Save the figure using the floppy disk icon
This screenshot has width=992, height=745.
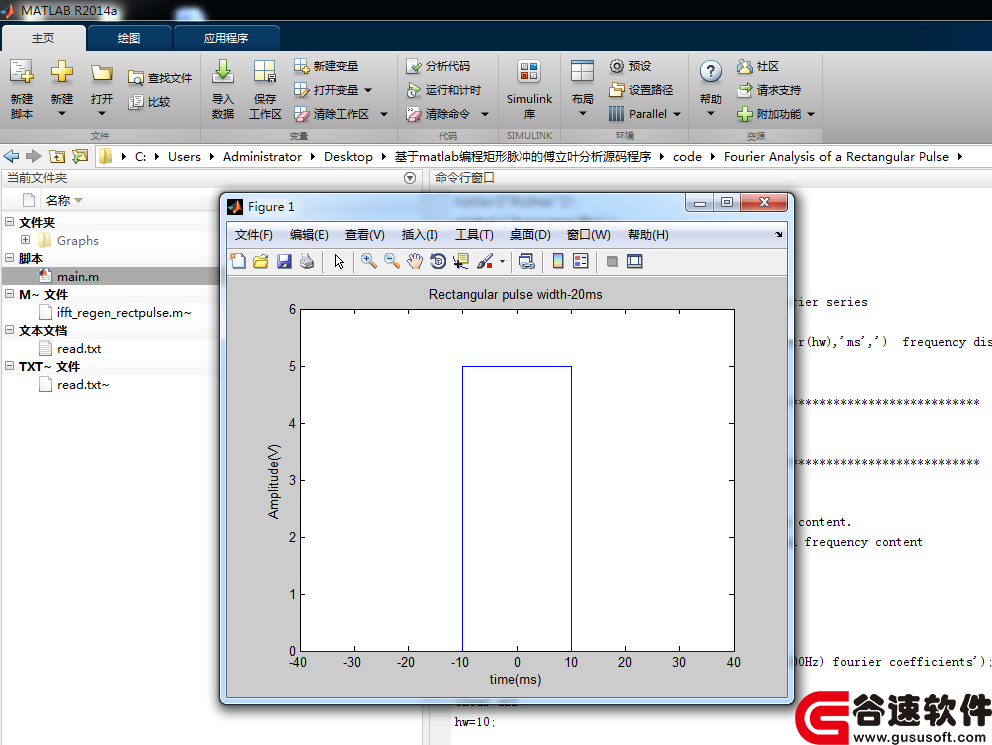tap(284, 261)
